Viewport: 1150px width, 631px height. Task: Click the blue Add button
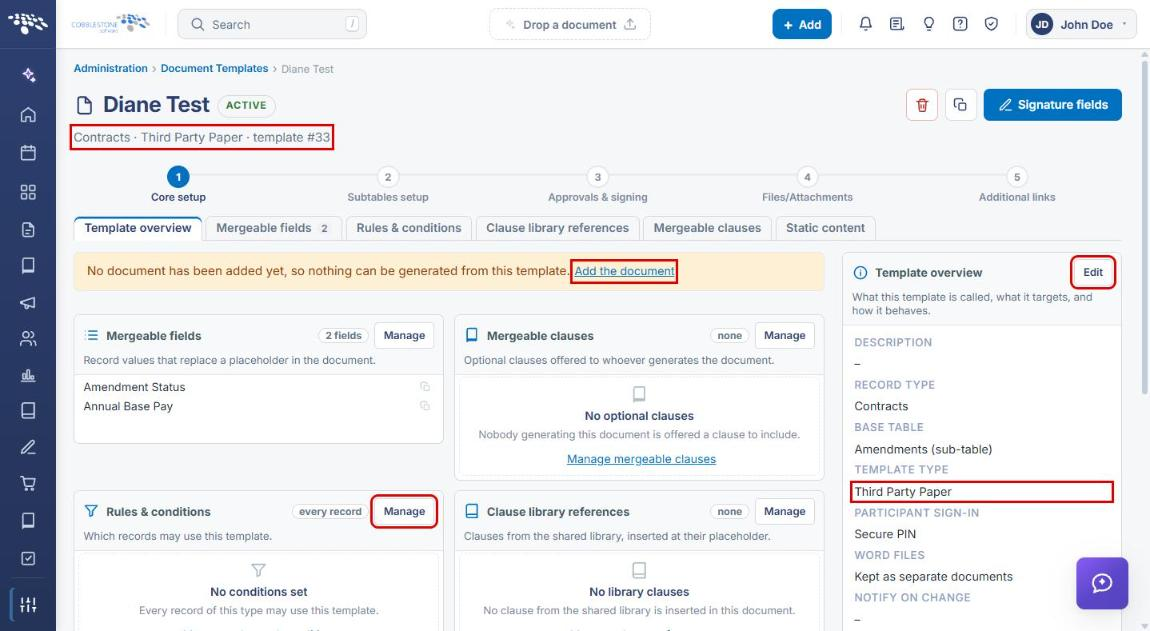coord(802,24)
